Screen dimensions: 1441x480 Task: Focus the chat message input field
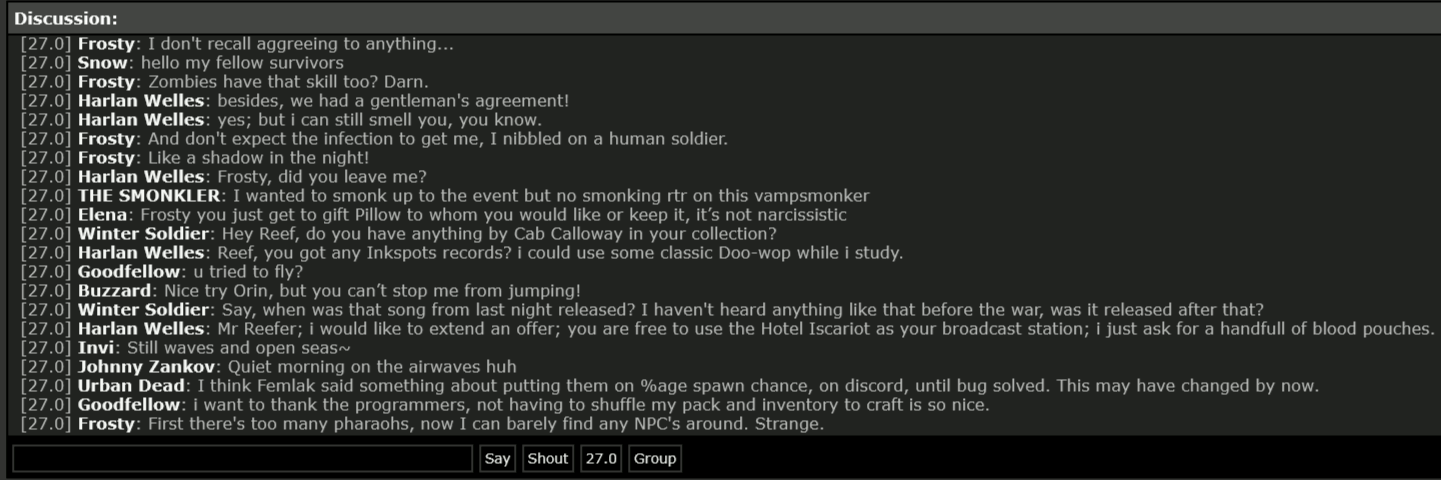point(242,459)
